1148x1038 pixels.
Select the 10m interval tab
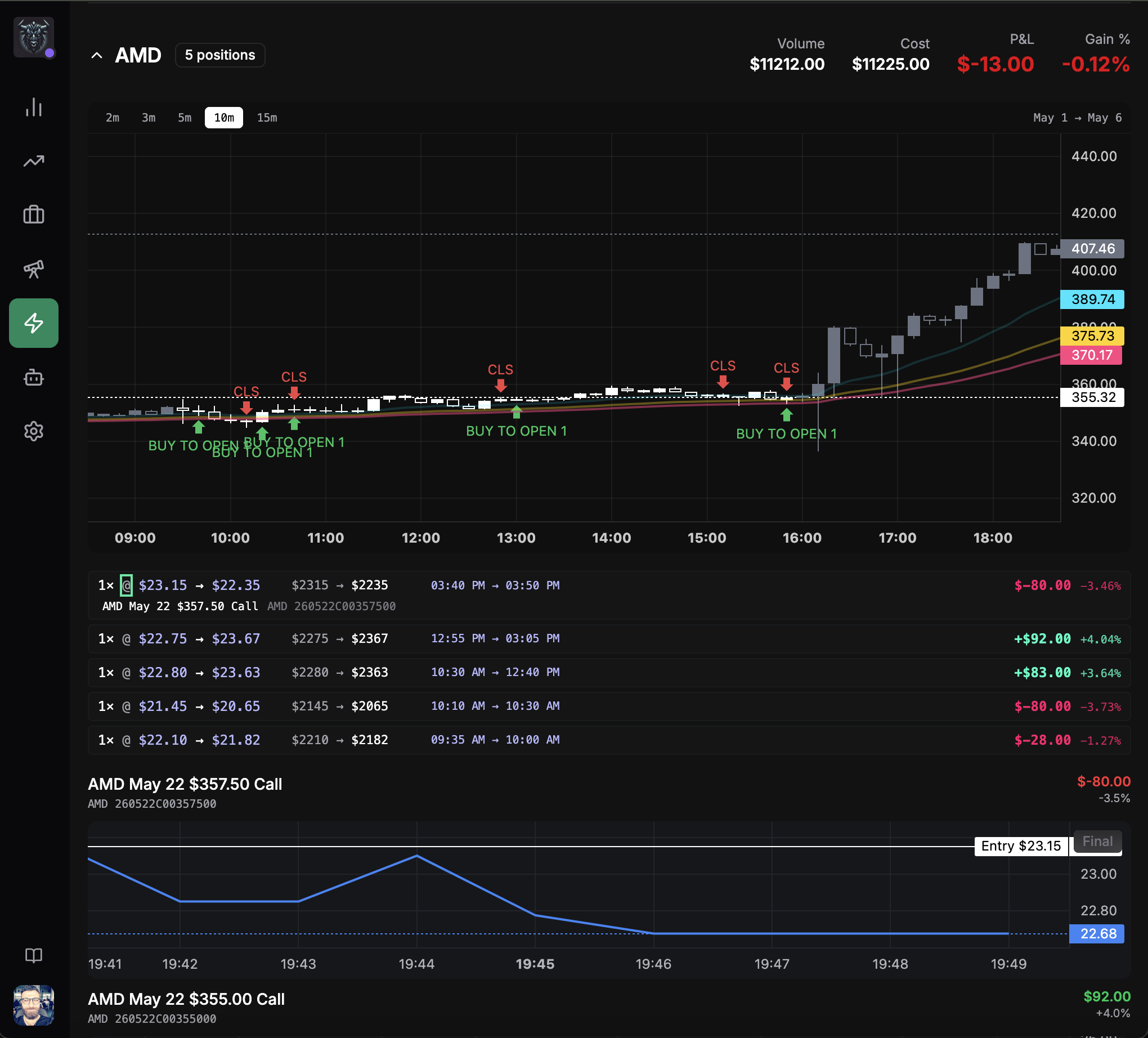tap(224, 117)
